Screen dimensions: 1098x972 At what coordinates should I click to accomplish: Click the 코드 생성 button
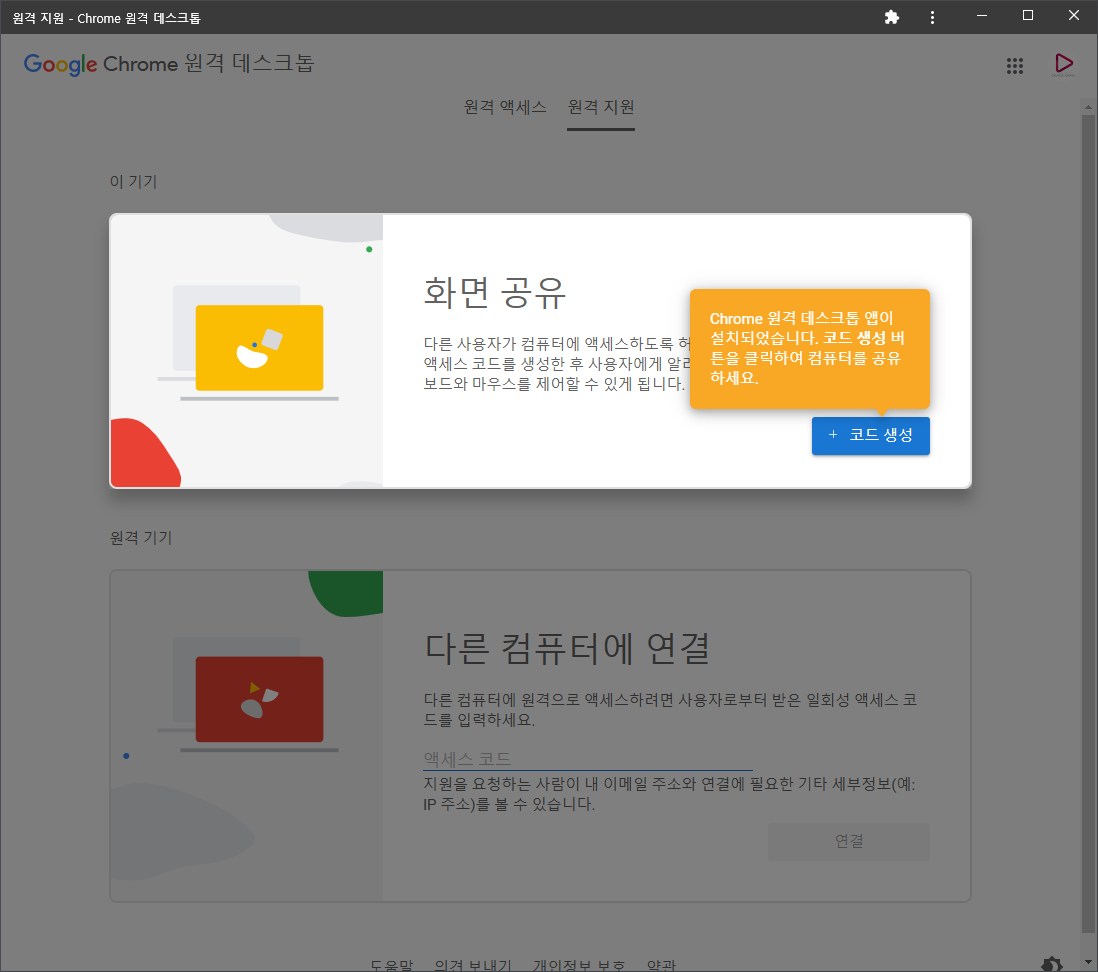click(870, 436)
